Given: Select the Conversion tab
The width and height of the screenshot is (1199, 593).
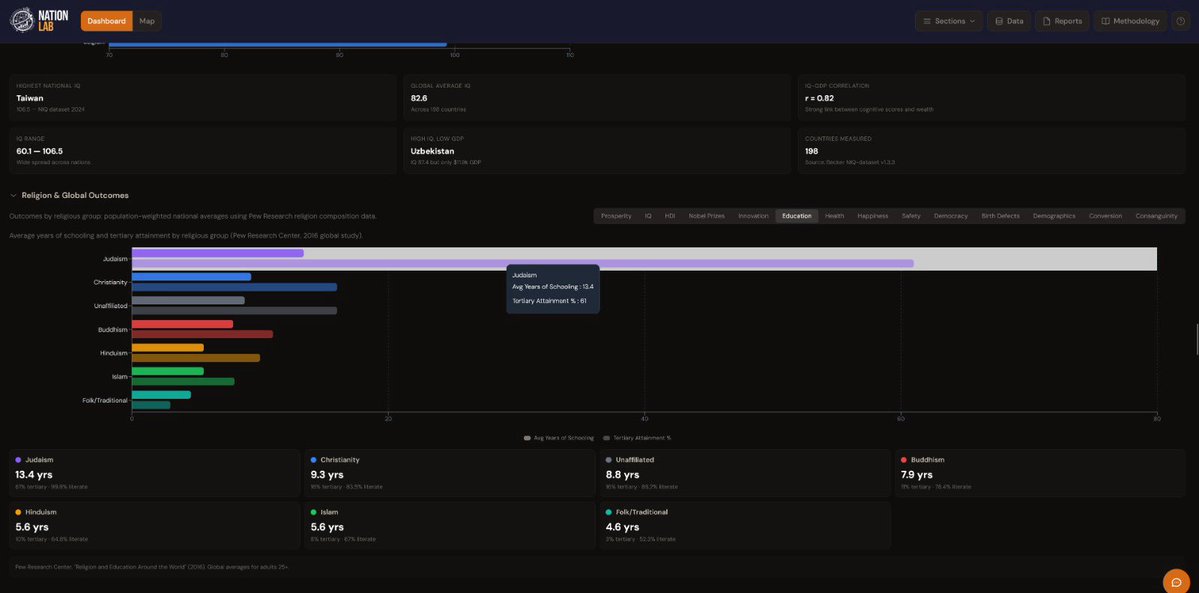Looking at the screenshot, I should (1105, 216).
